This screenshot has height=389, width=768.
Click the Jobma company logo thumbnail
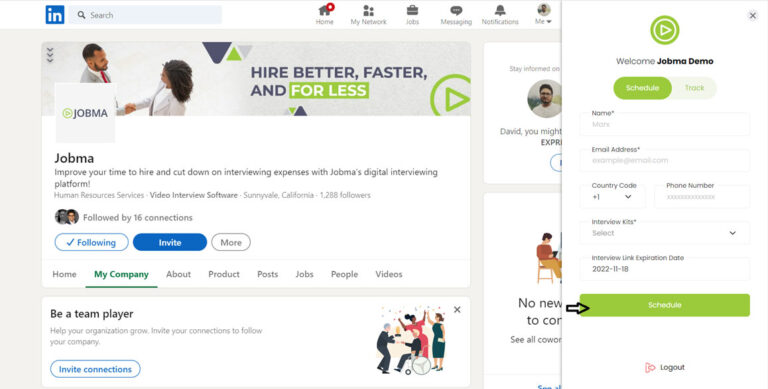click(x=85, y=113)
